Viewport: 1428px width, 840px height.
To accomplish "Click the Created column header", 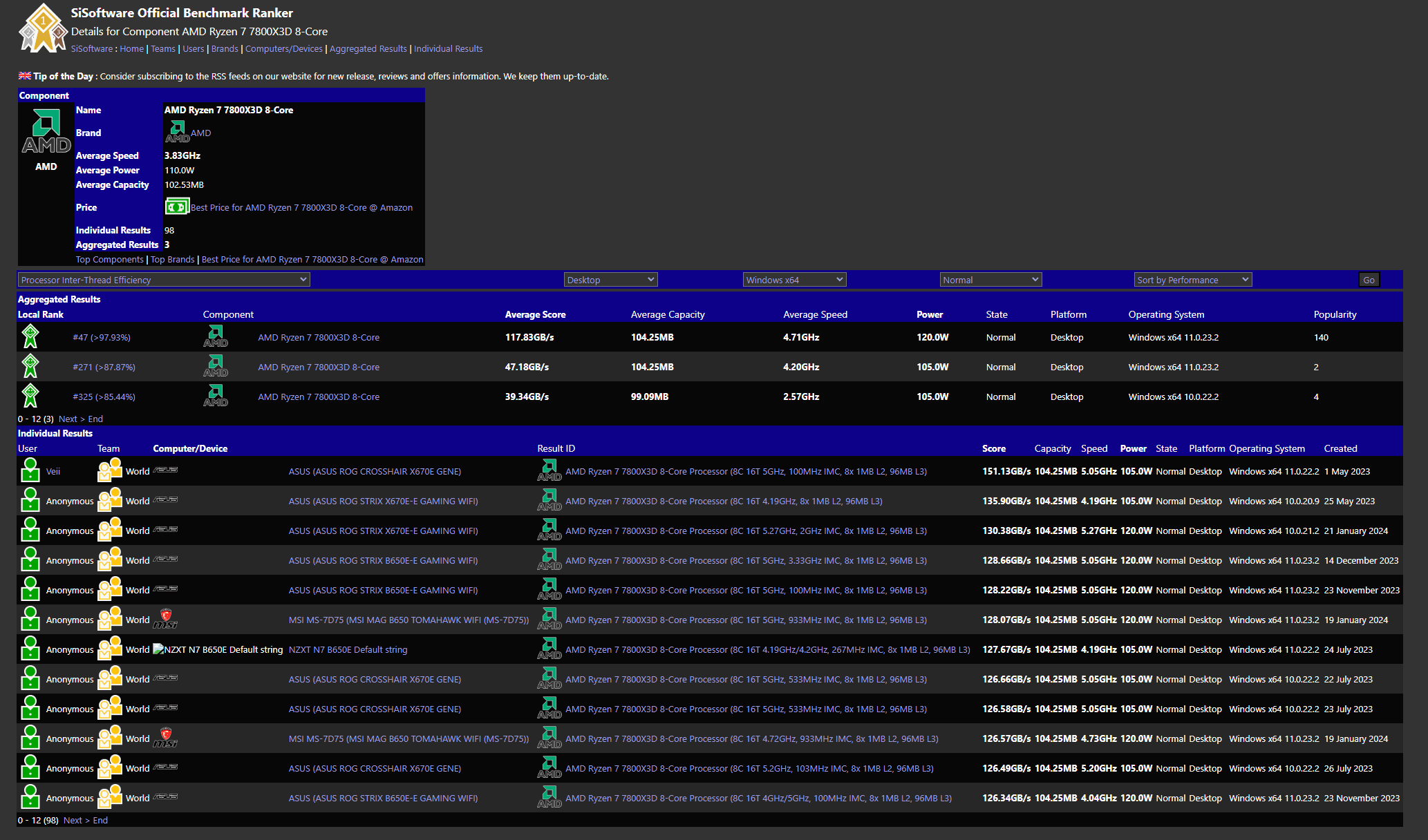I will pos(1340,448).
